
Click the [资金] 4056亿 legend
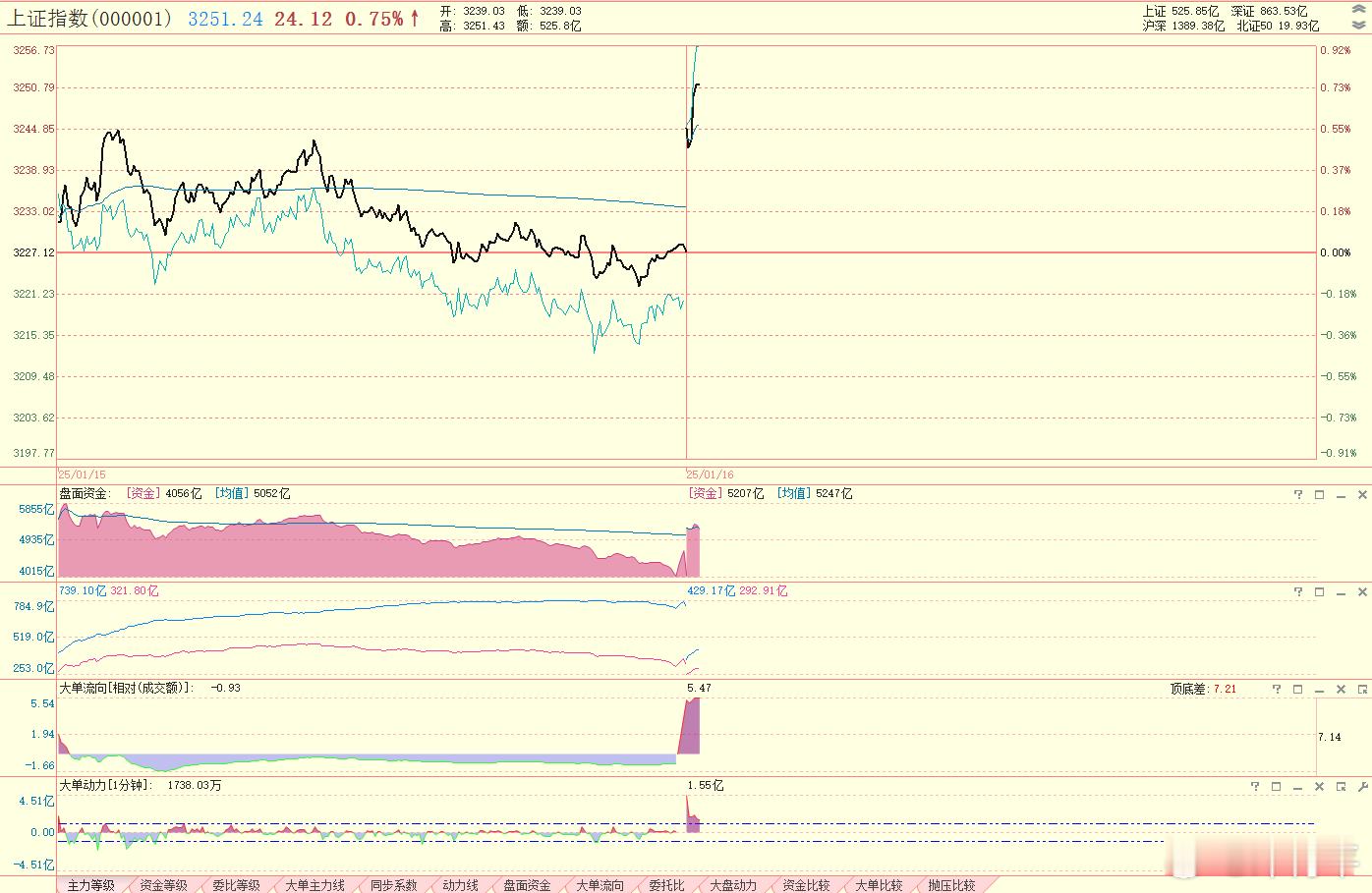(x=163, y=494)
